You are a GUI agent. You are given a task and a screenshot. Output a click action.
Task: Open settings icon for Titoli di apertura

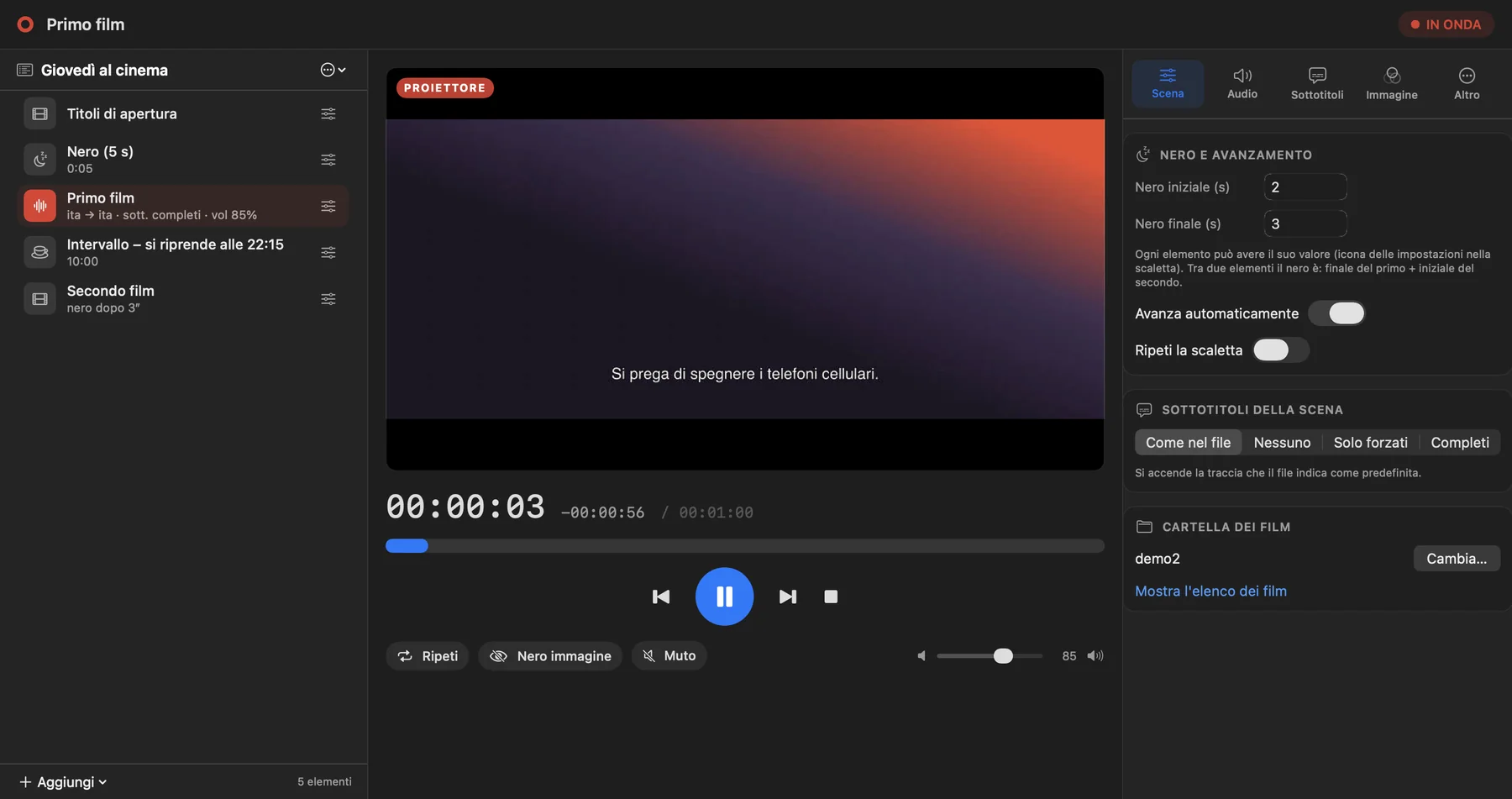[328, 113]
